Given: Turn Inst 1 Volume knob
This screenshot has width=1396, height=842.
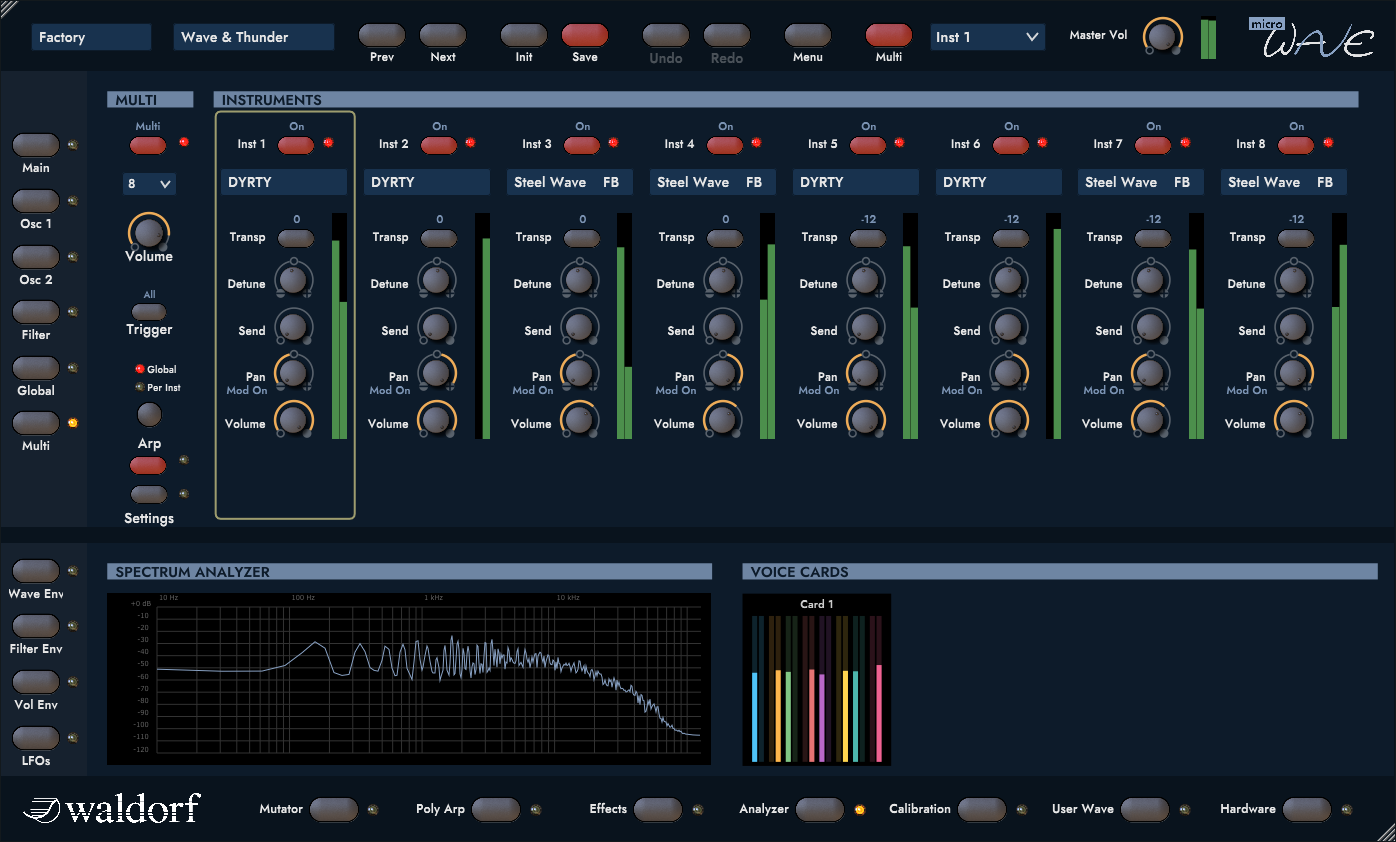Looking at the screenshot, I should point(293,419).
